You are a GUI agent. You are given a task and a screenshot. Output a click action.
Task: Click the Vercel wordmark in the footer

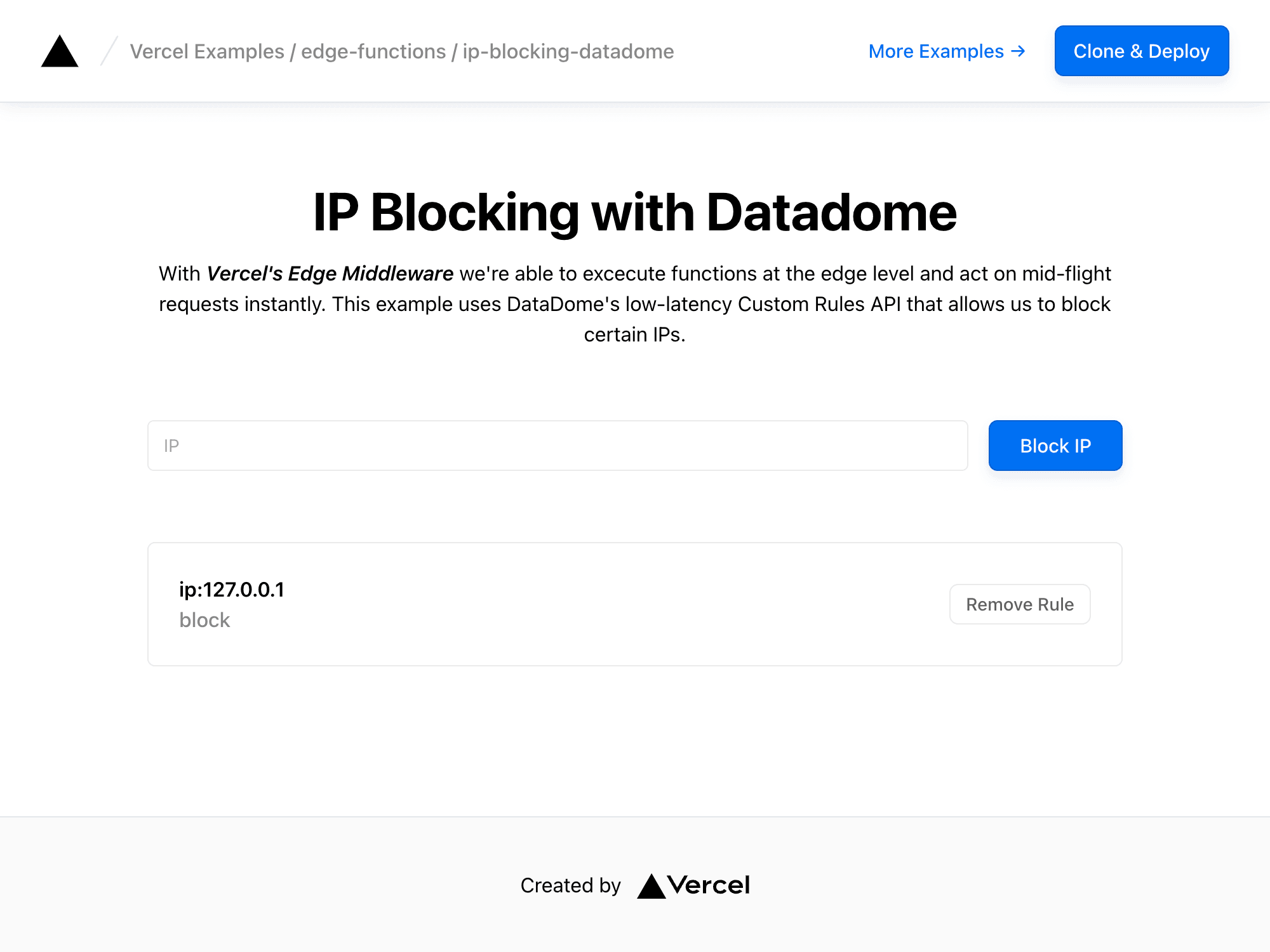(x=709, y=885)
